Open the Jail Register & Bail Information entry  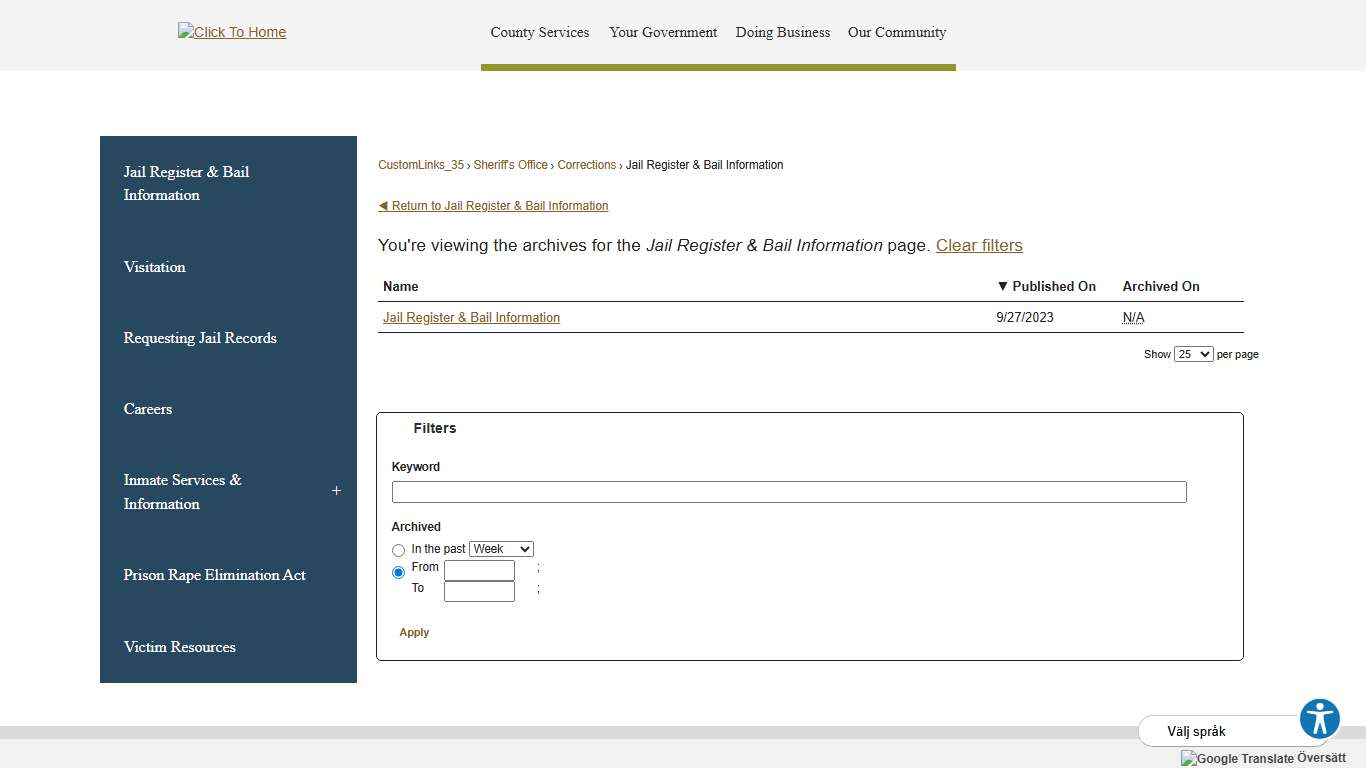pyautogui.click(x=471, y=317)
